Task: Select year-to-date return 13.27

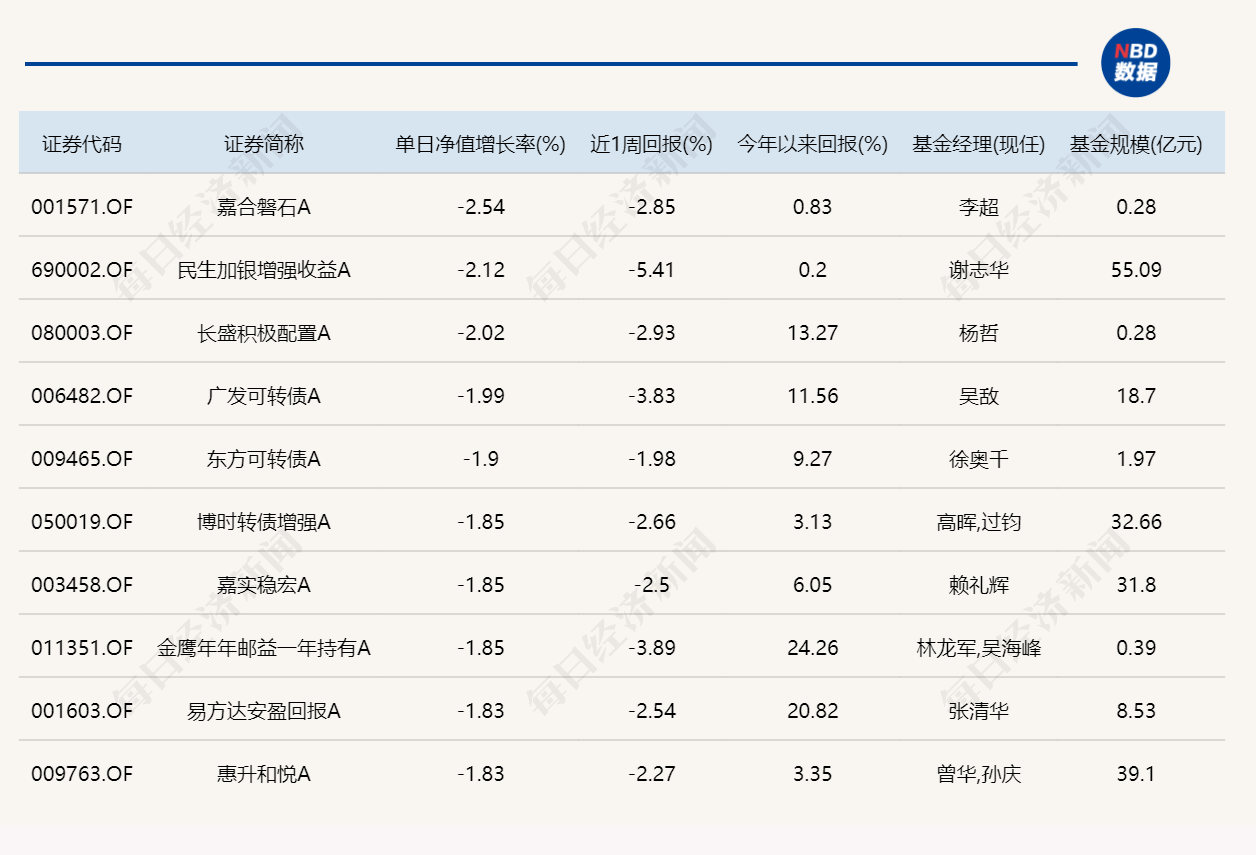Action: 812,333
